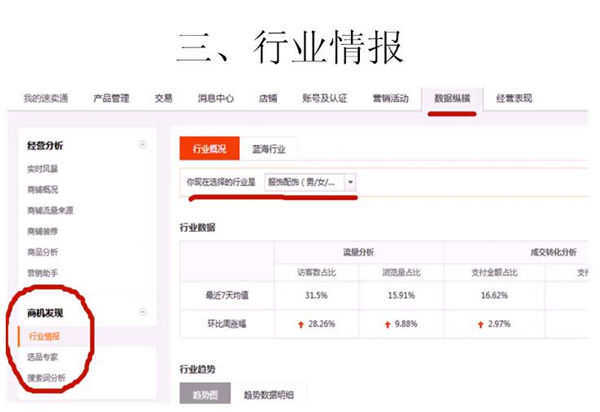Click the 行业趋势 section heading
This screenshot has width=600, height=412.
coord(197,369)
